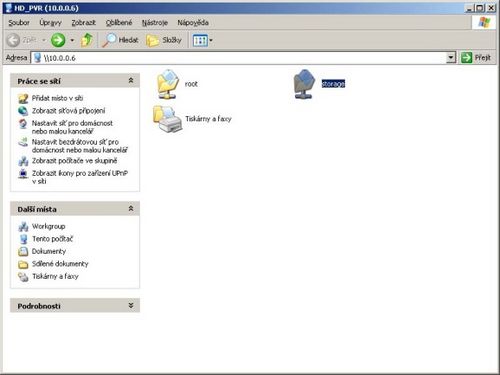Click the title bar computer icon
Screen dimensions: 500x375
tap(8, 8)
